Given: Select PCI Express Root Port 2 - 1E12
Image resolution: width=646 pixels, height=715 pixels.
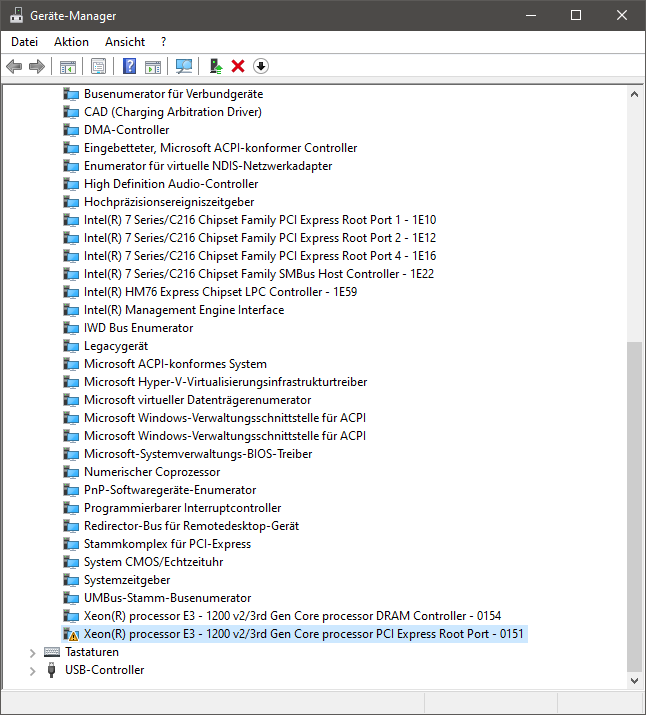Looking at the screenshot, I should tap(260, 238).
